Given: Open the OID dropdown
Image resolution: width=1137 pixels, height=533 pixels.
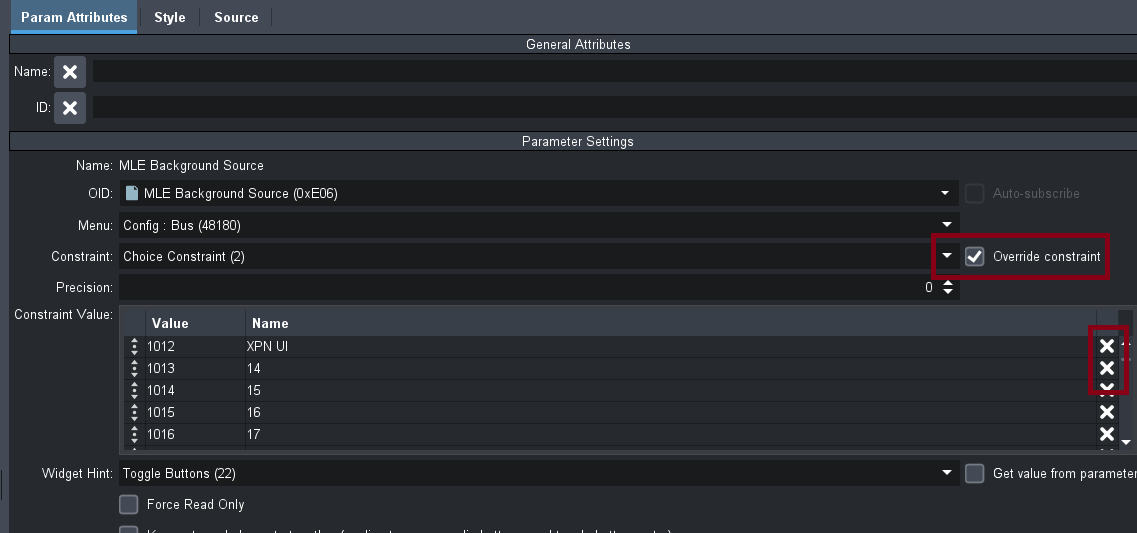Looking at the screenshot, I should coord(945,193).
